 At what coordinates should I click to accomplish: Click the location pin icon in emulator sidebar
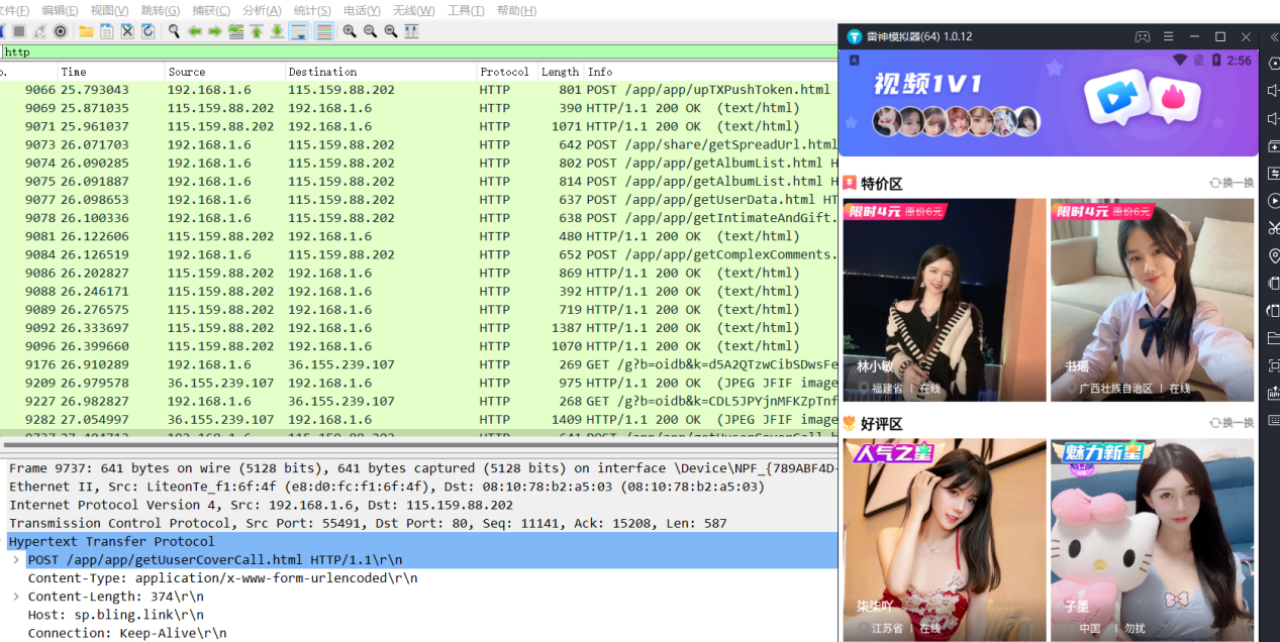click(1272, 255)
